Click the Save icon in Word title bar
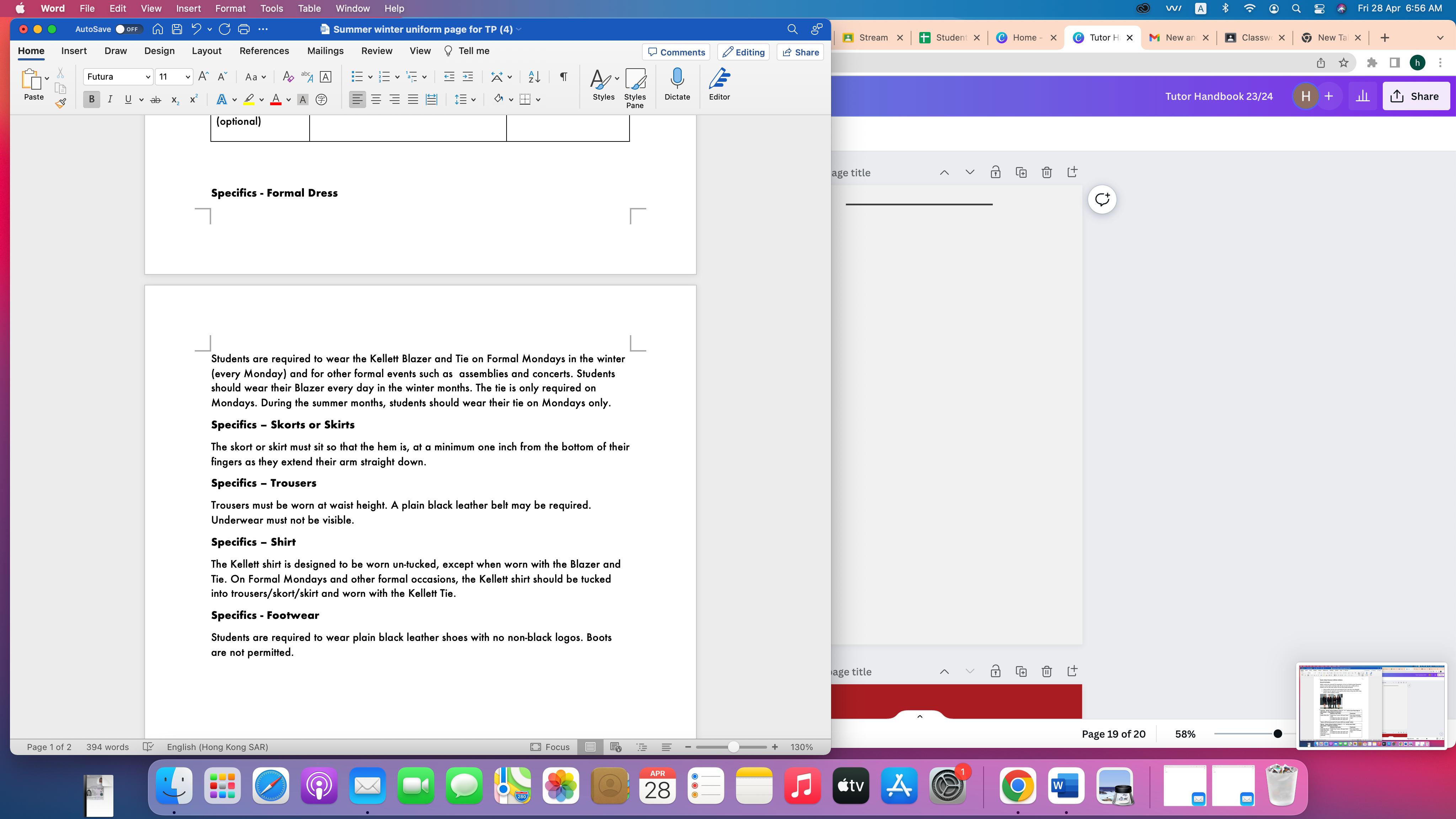Image resolution: width=1456 pixels, height=819 pixels. 177,30
